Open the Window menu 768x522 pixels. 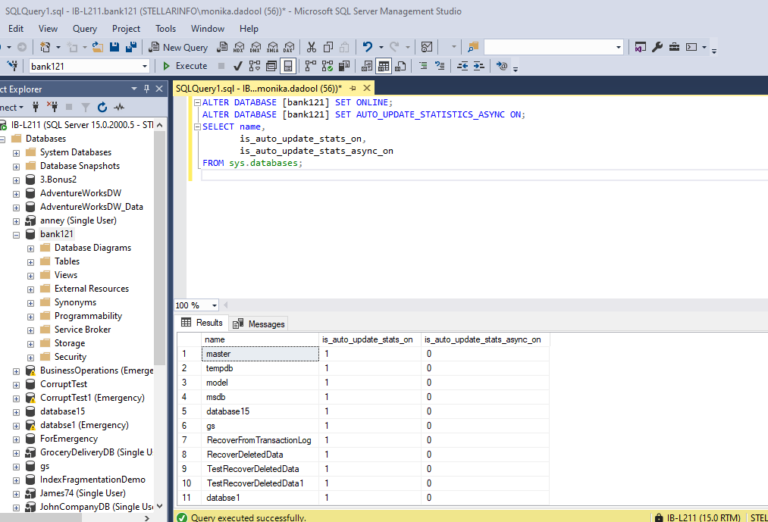pyautogui.click(x=208, y=28)
